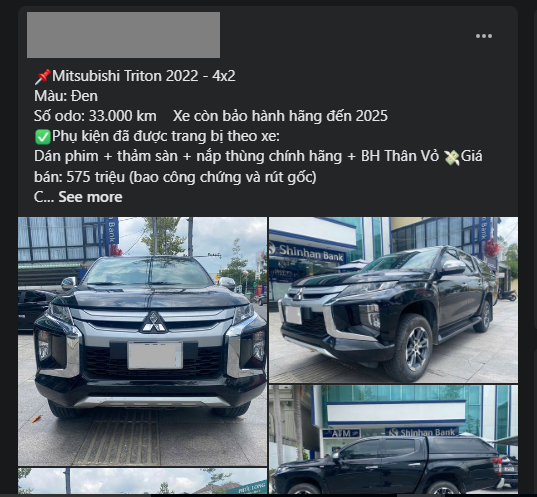The height and width of the screenshot is (497, 537).
Task: Click the 575 triệu price text
Action: click(96, 177)
